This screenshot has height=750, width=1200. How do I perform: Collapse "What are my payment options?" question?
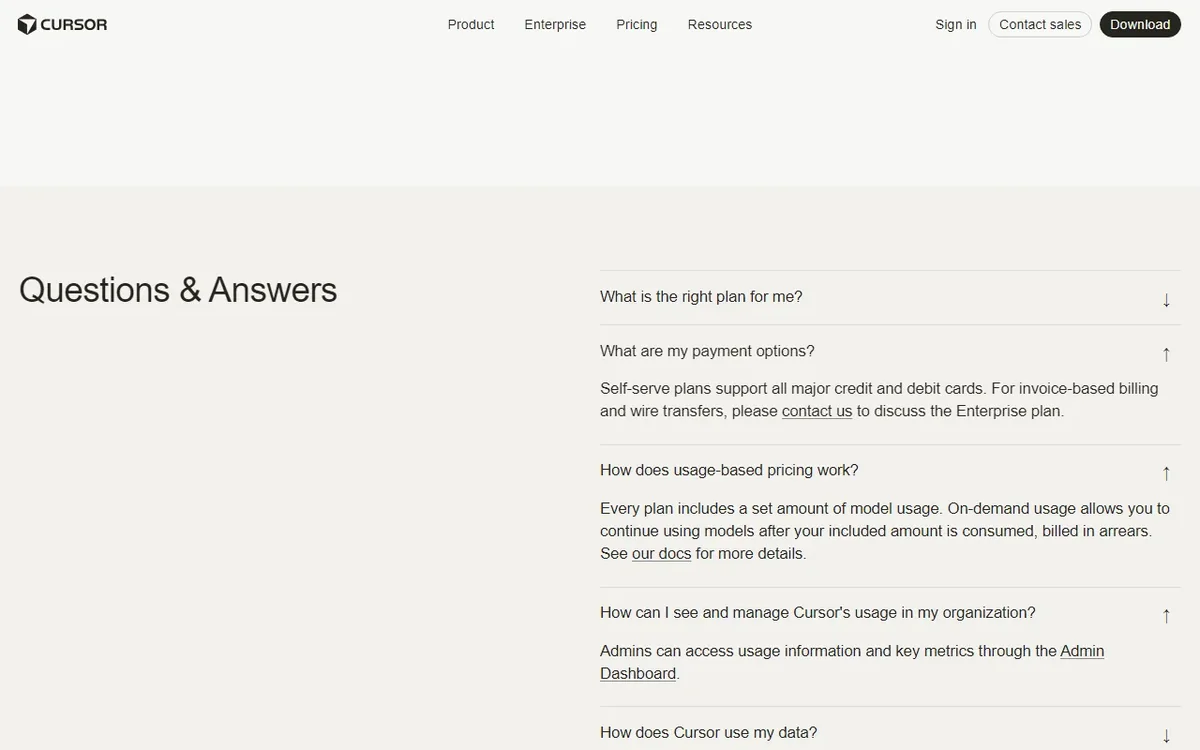click(x=890, y=351)
